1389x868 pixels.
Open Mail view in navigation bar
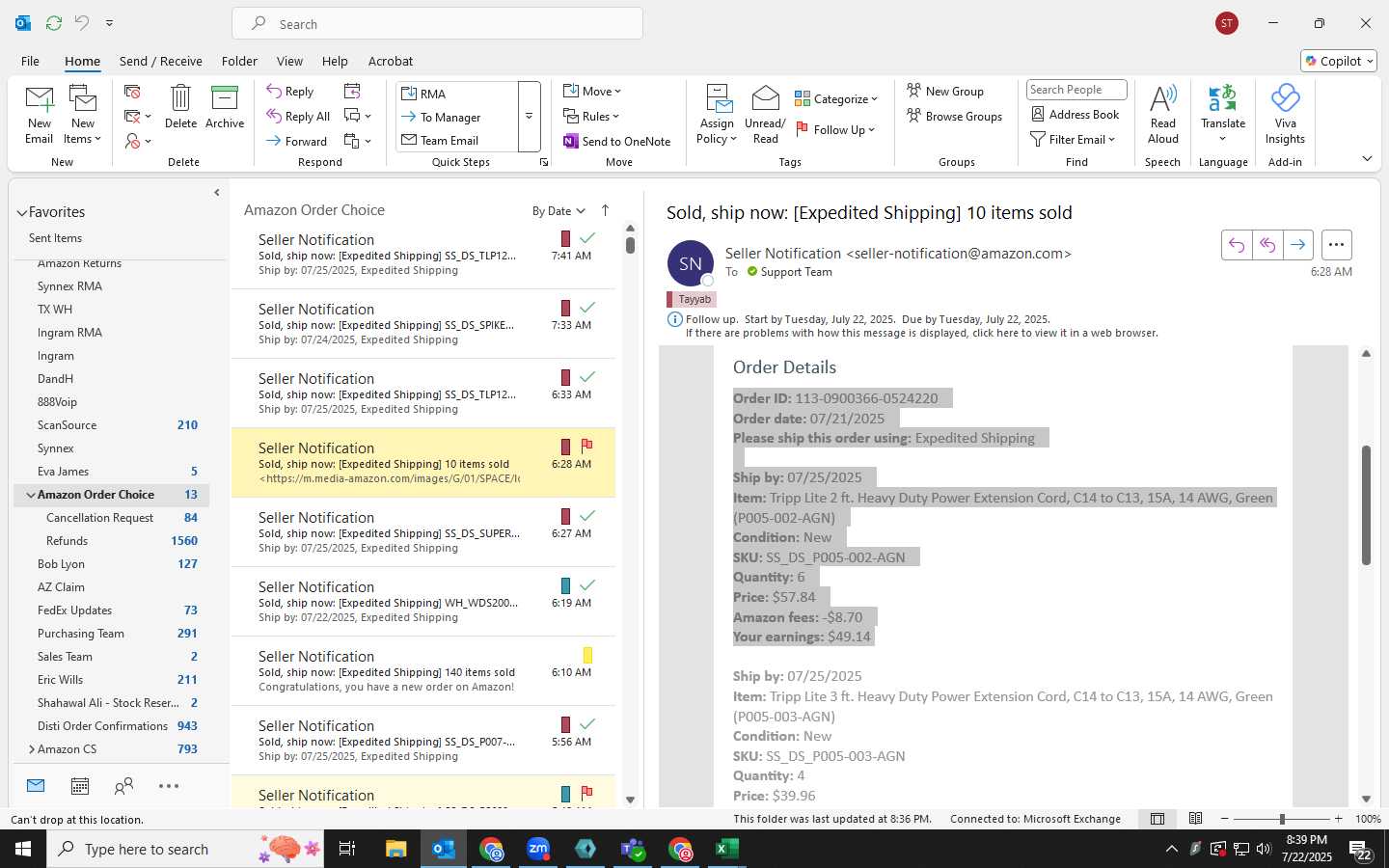coord(36,786)
